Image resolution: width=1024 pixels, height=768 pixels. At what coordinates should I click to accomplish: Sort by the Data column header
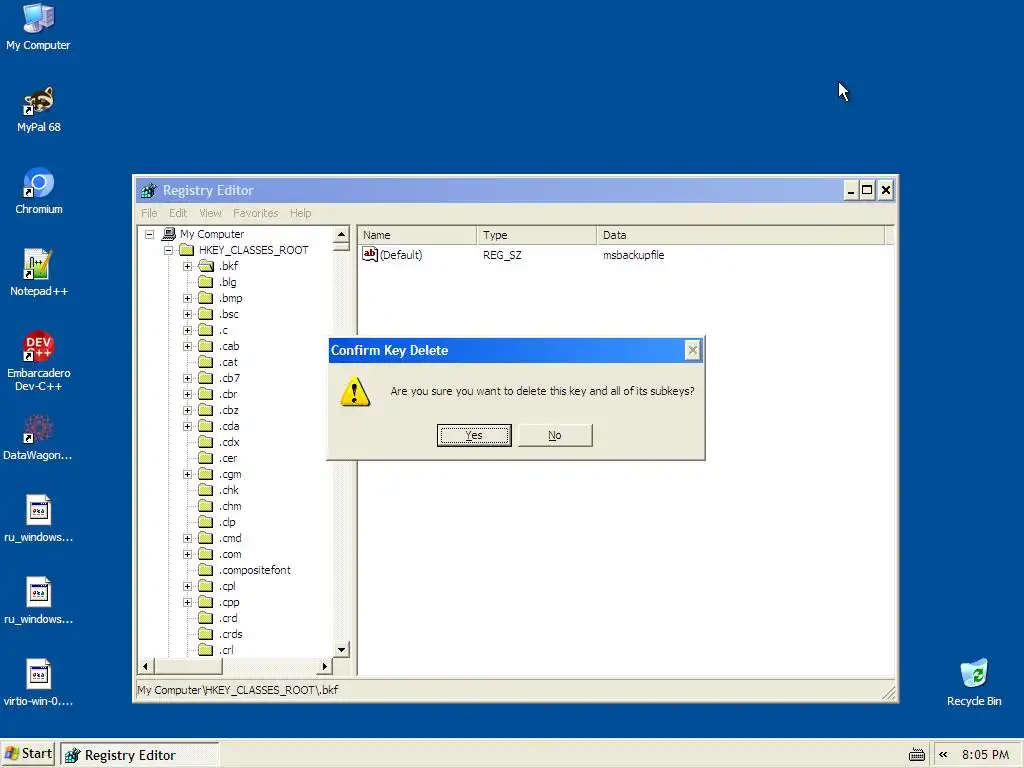pyautogui.click(x=741, y=235)
